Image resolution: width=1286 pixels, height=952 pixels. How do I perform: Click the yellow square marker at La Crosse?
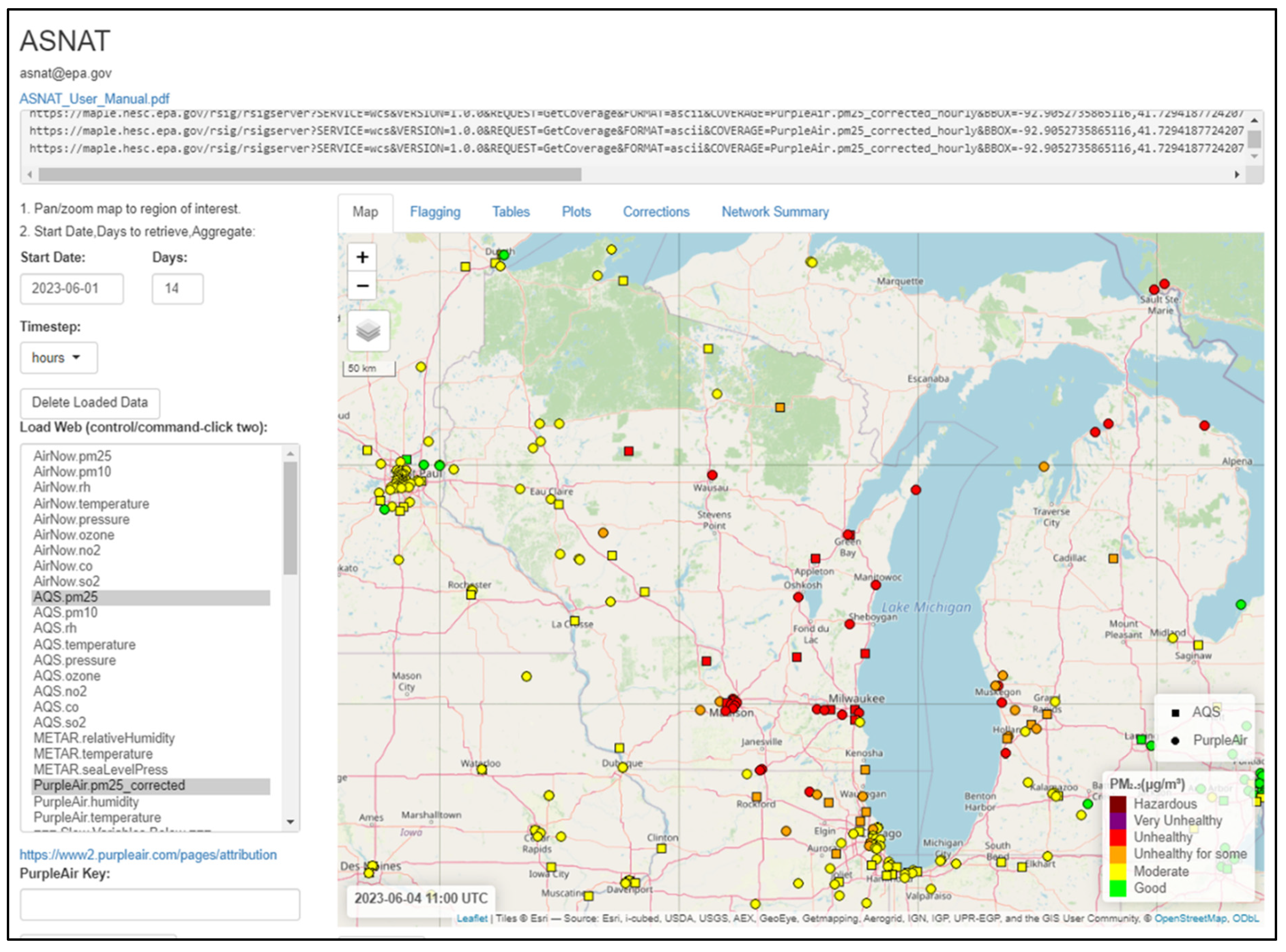pos(575,621)
